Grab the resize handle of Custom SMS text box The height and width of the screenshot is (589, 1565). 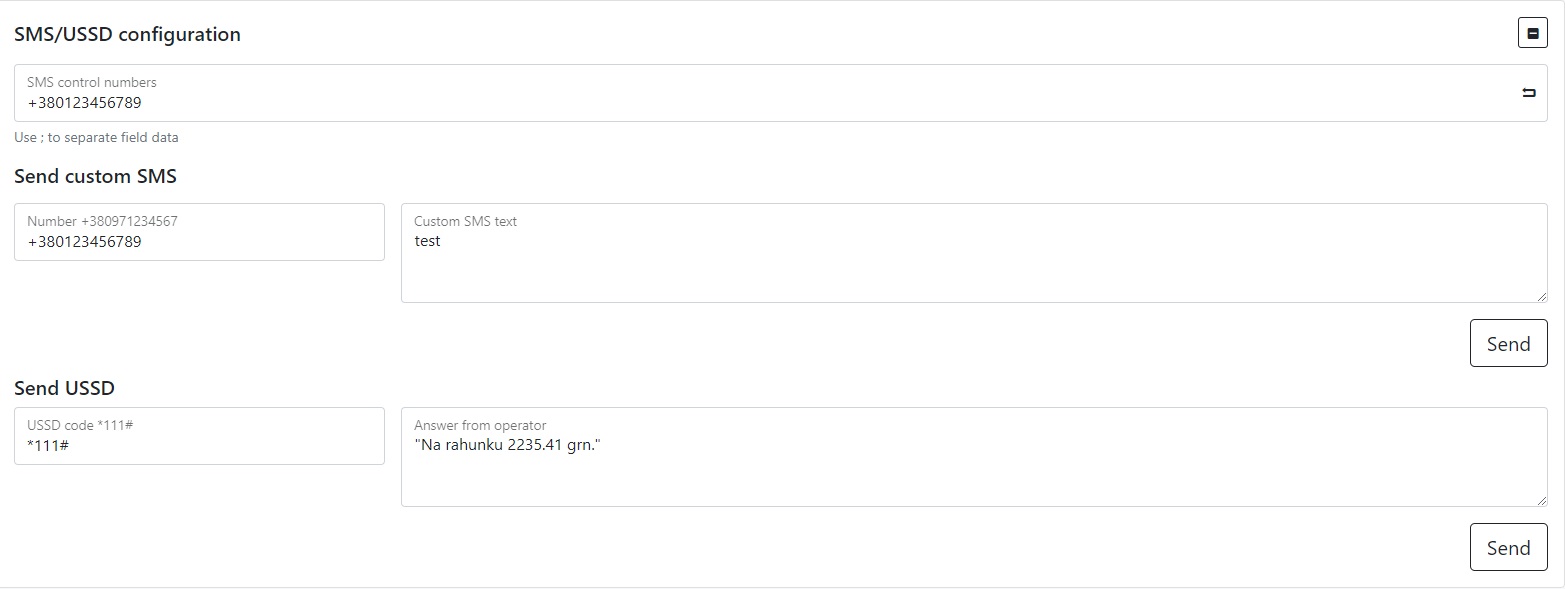(1542, 297)
